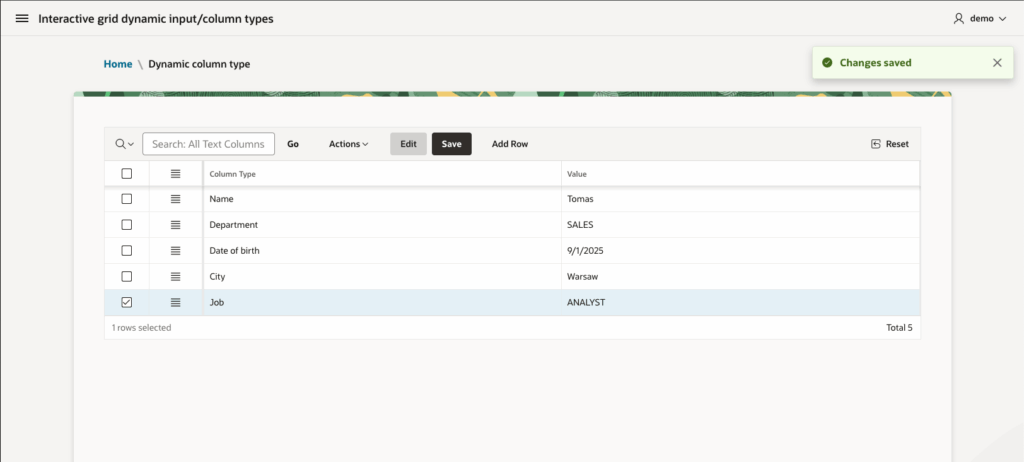This screenshot has height=462, width=1024.
Task: Uncheck the Job row checkbox
Action: (127, 303)
